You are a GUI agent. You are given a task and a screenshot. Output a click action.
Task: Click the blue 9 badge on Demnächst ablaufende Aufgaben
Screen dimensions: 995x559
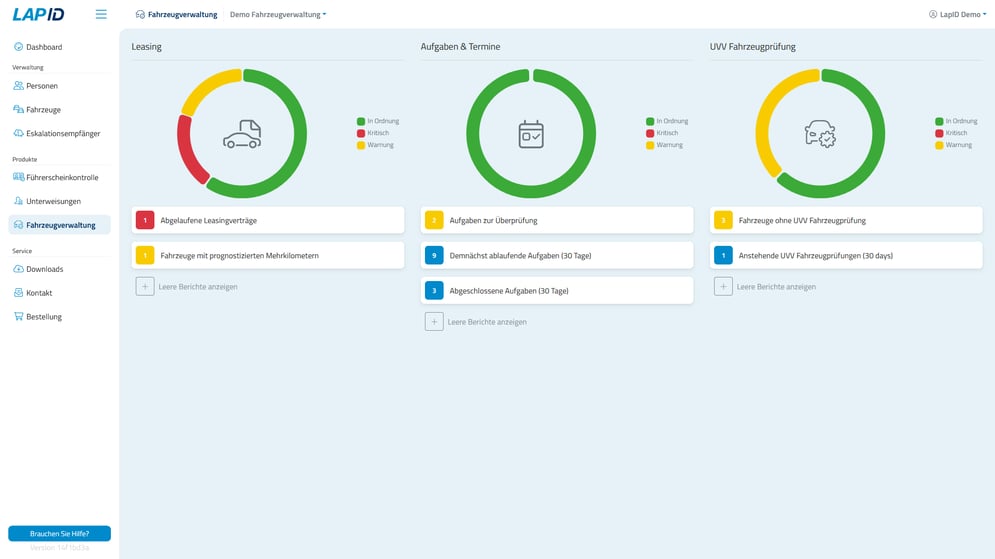[434, 255]
